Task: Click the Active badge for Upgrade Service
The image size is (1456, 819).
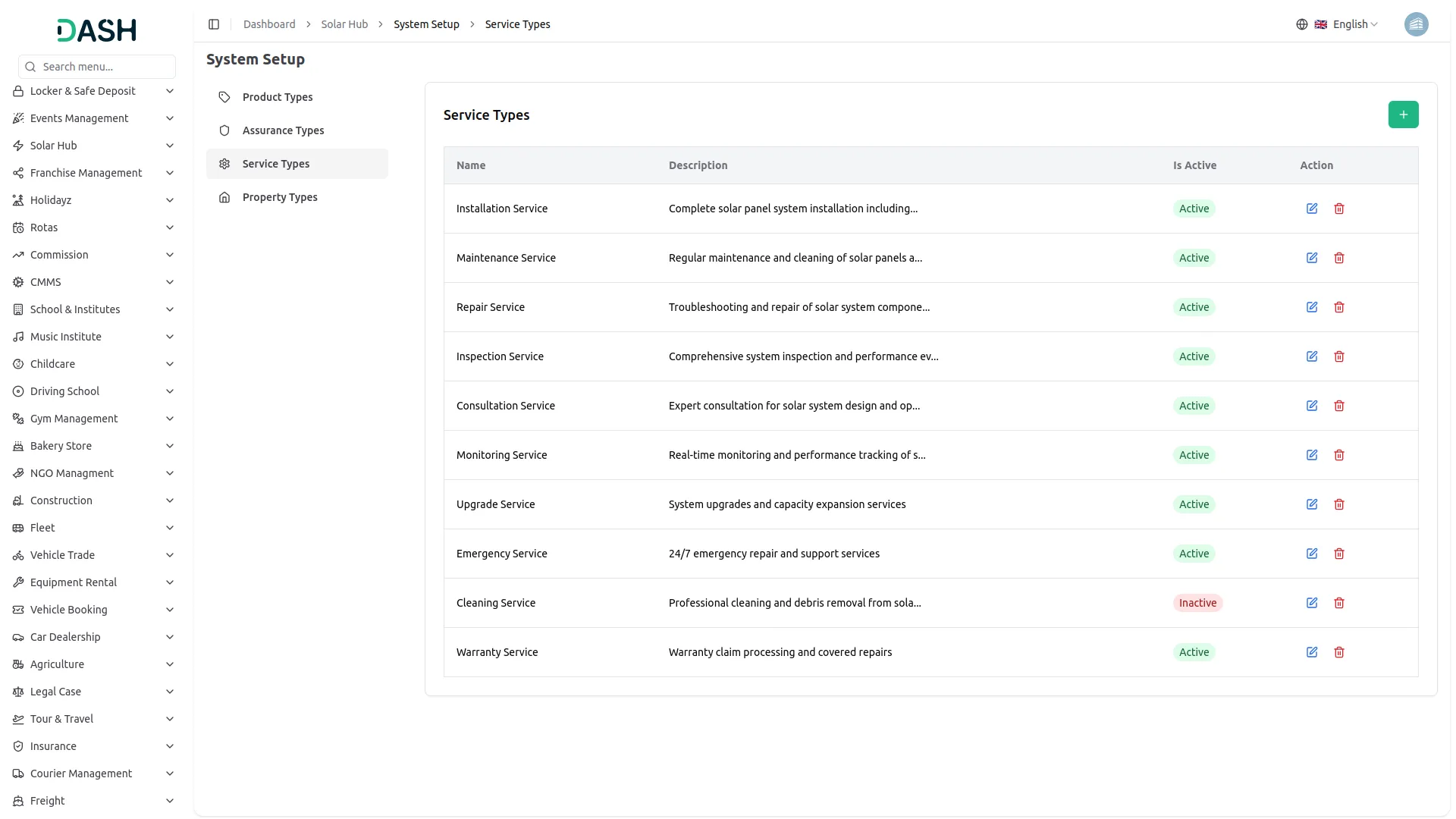Action: tap(1194, 504)
